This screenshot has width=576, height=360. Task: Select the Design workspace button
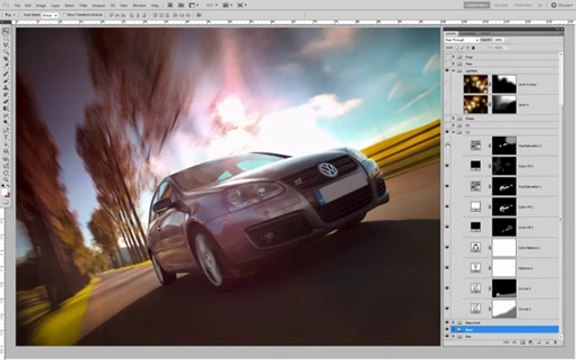click(501, 5)
